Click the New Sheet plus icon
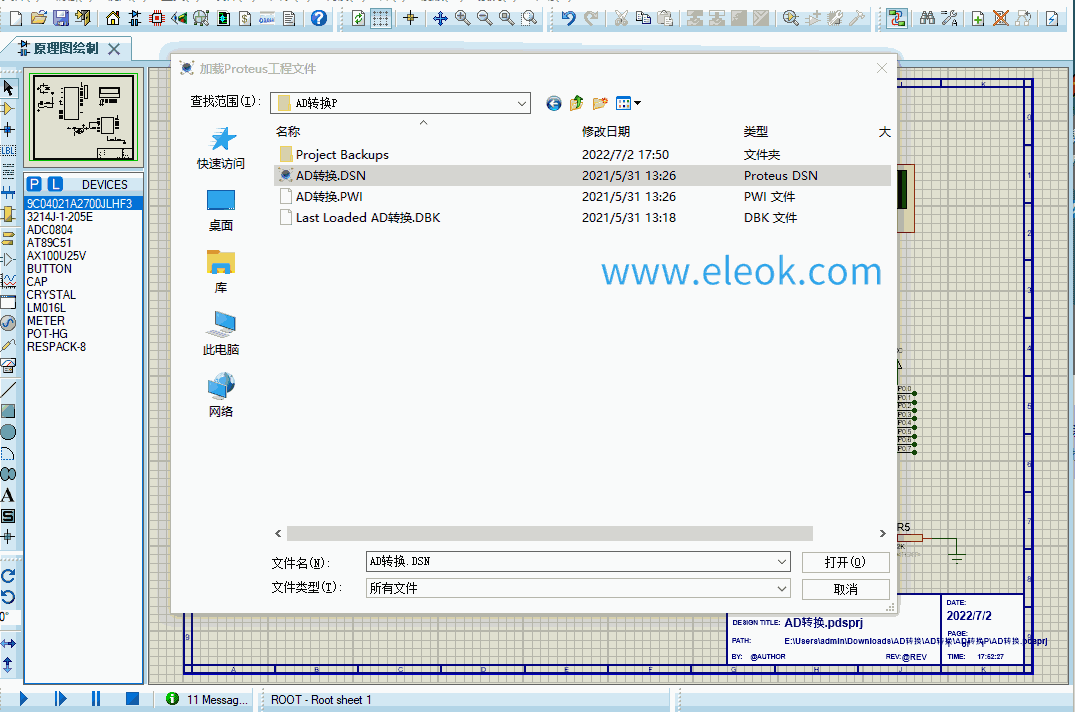 point(978,19)
